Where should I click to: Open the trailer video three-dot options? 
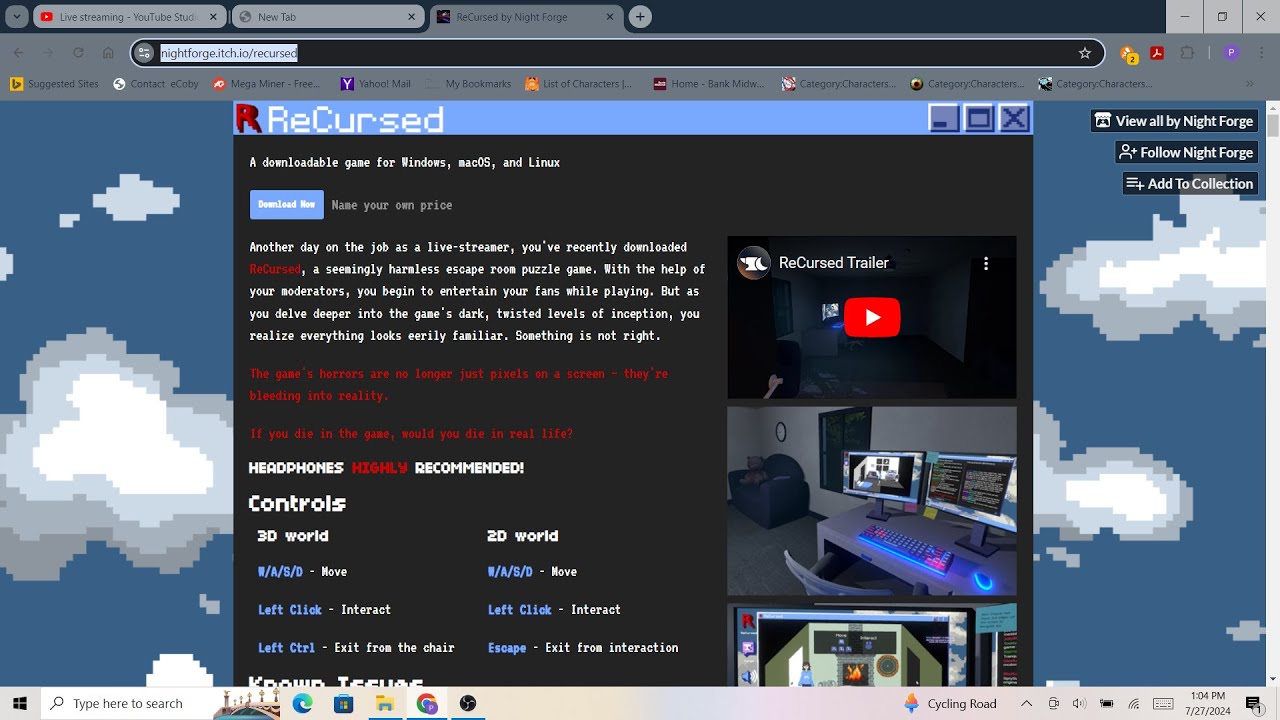[986, 263]
